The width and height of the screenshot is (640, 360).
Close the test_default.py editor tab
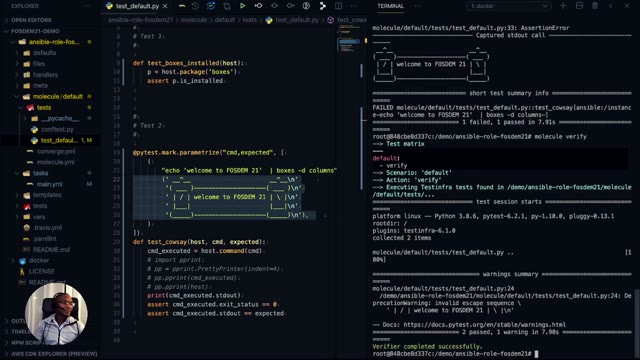(x=165, y=6)
